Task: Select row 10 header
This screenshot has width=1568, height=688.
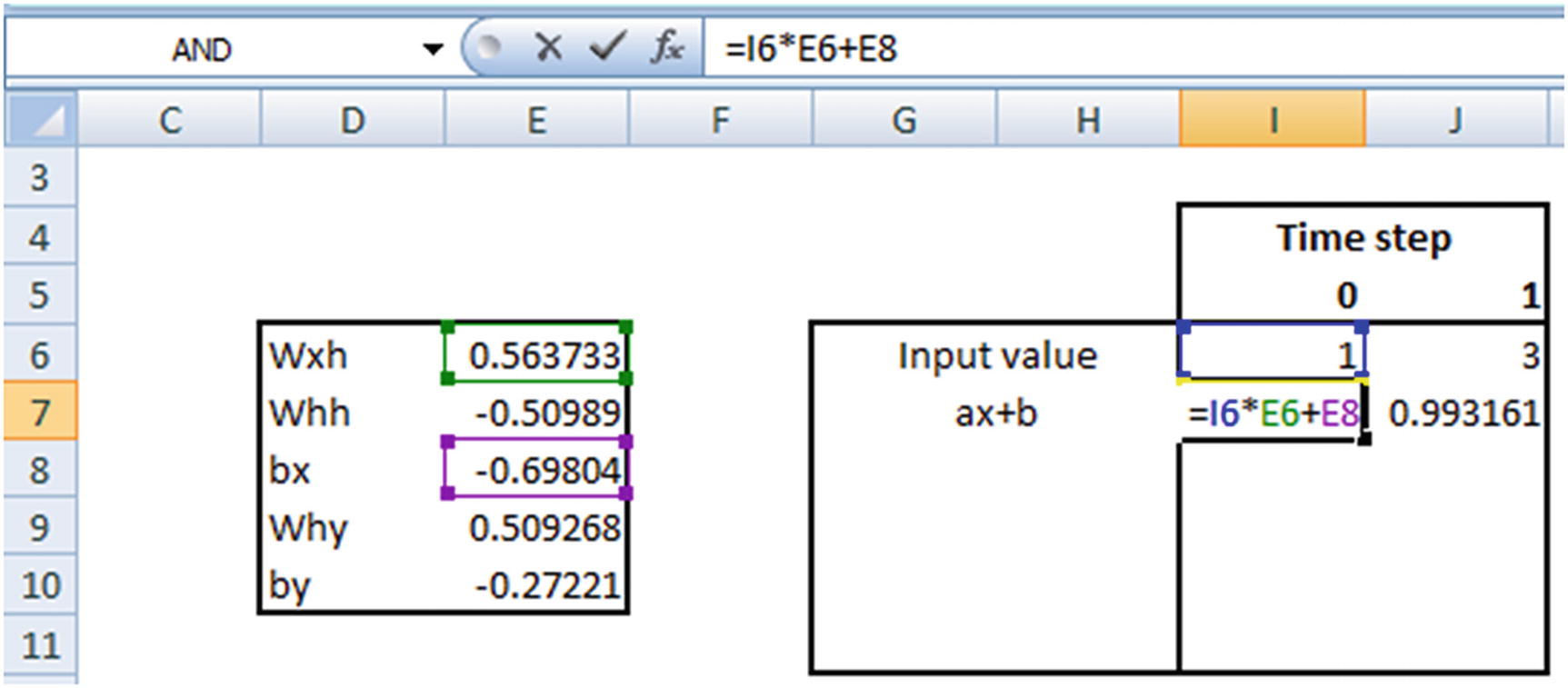Action: [x=40, y=584]
